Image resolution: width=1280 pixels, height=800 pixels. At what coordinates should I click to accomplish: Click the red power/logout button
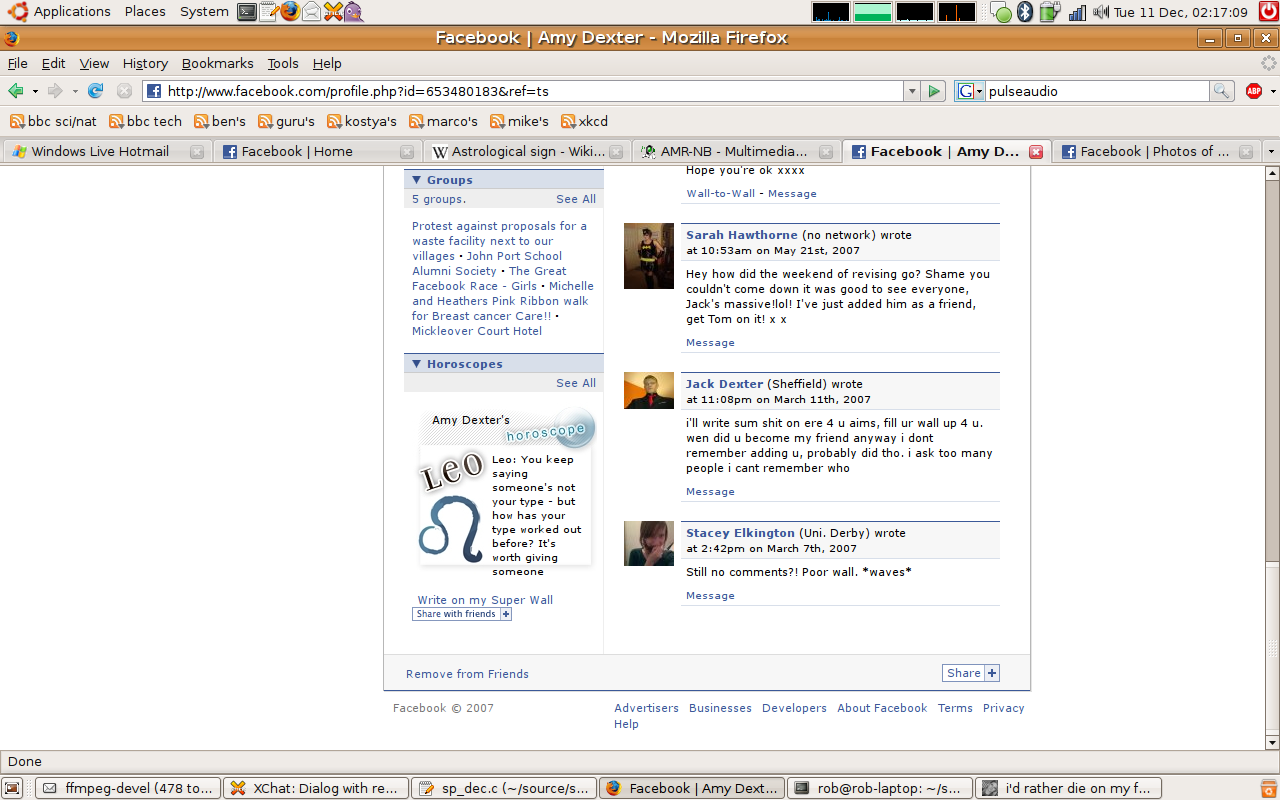click(x=1267, y=12)
